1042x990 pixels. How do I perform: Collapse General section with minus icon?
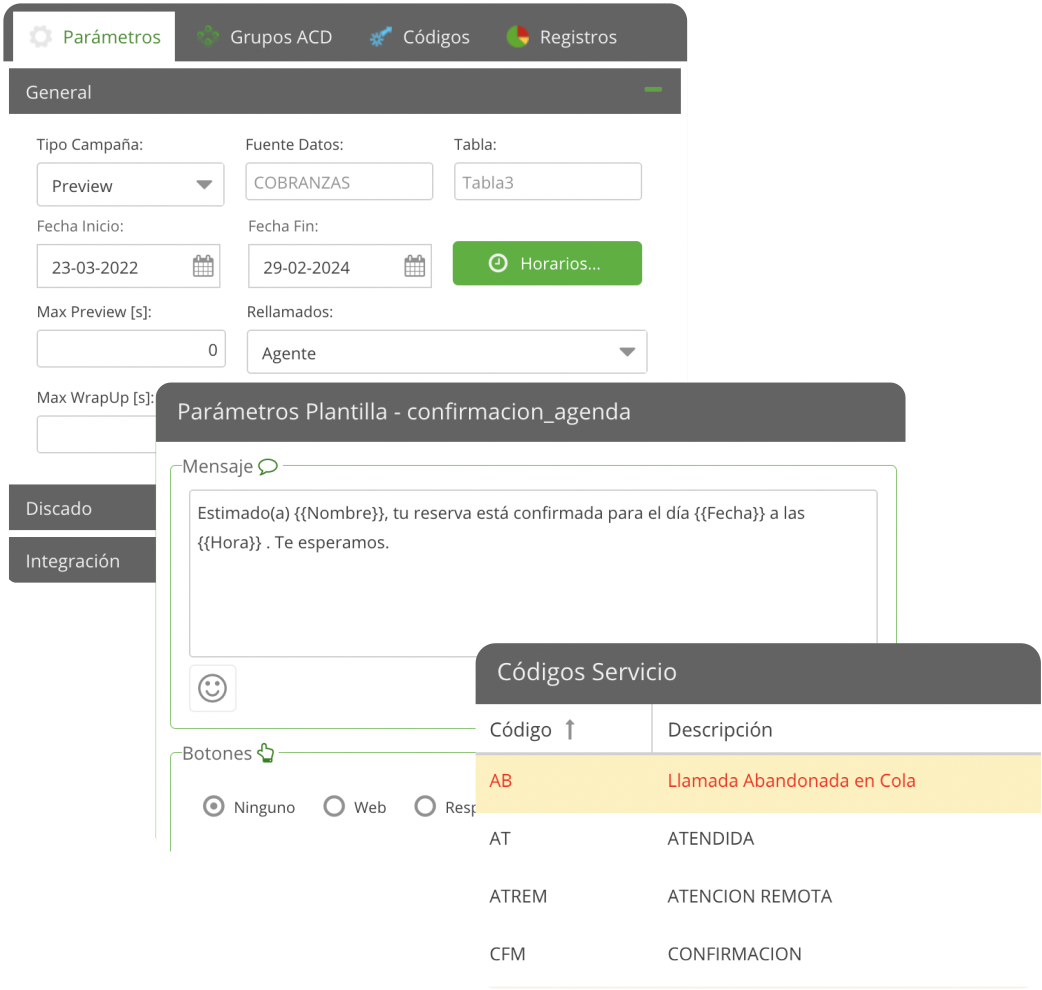coord(653,91)
